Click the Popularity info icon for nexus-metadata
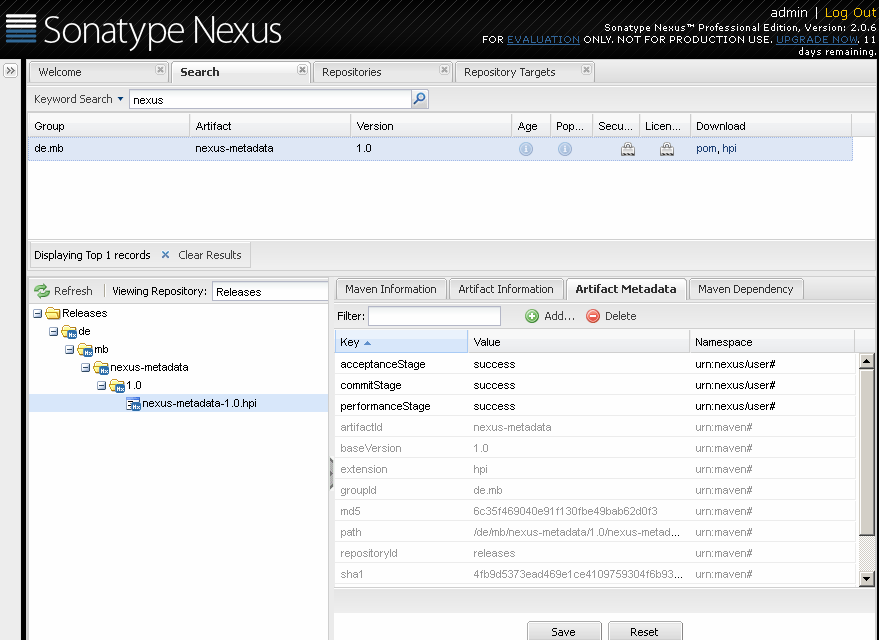 coord(565,149)
